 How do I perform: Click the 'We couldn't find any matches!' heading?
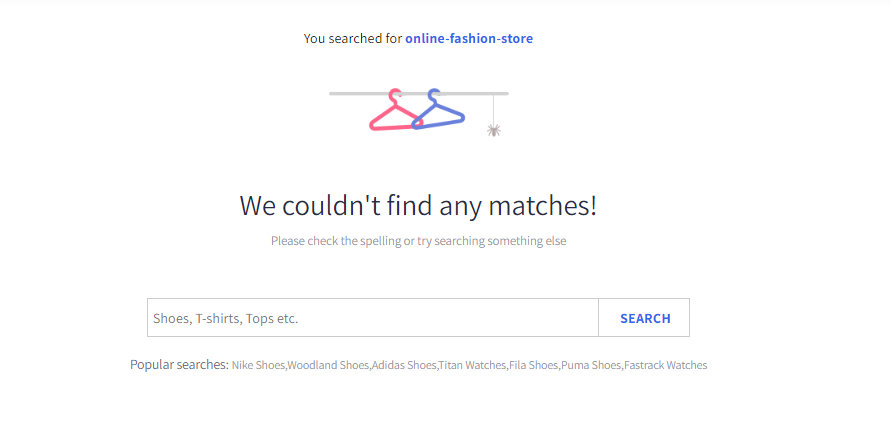[418, 206]
